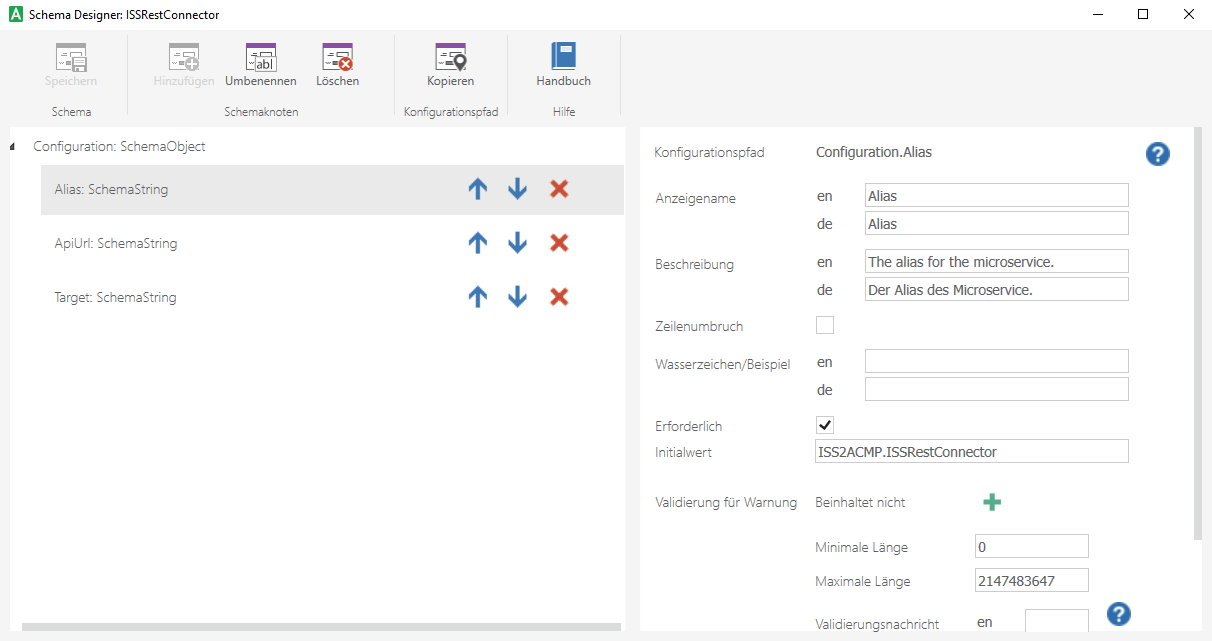The image size is (1212, 641).
Task: Open top-right blue help question mark
Action: (x=1157, y=154)
